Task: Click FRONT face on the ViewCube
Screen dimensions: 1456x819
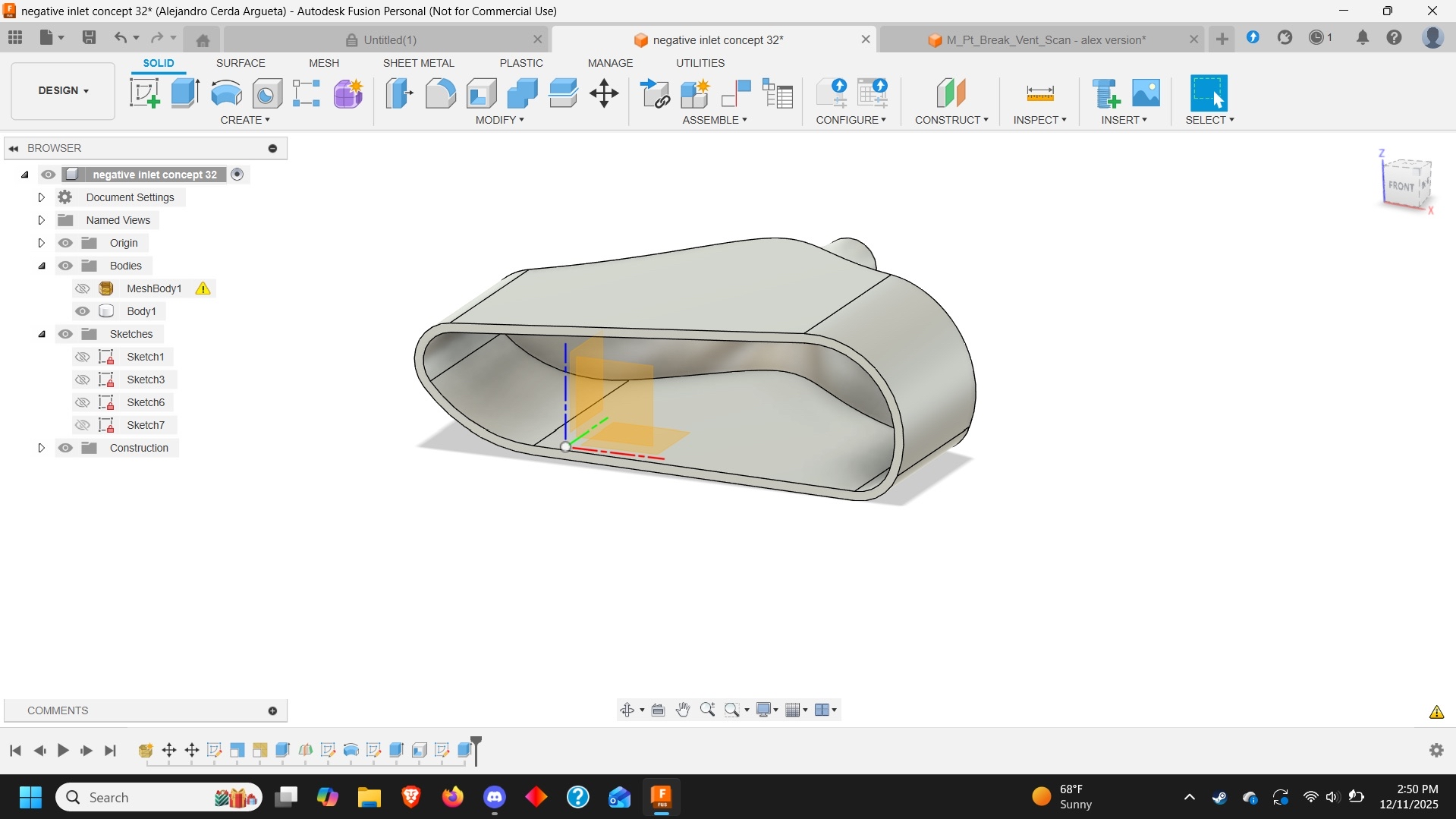Action: coord(1402,184)
